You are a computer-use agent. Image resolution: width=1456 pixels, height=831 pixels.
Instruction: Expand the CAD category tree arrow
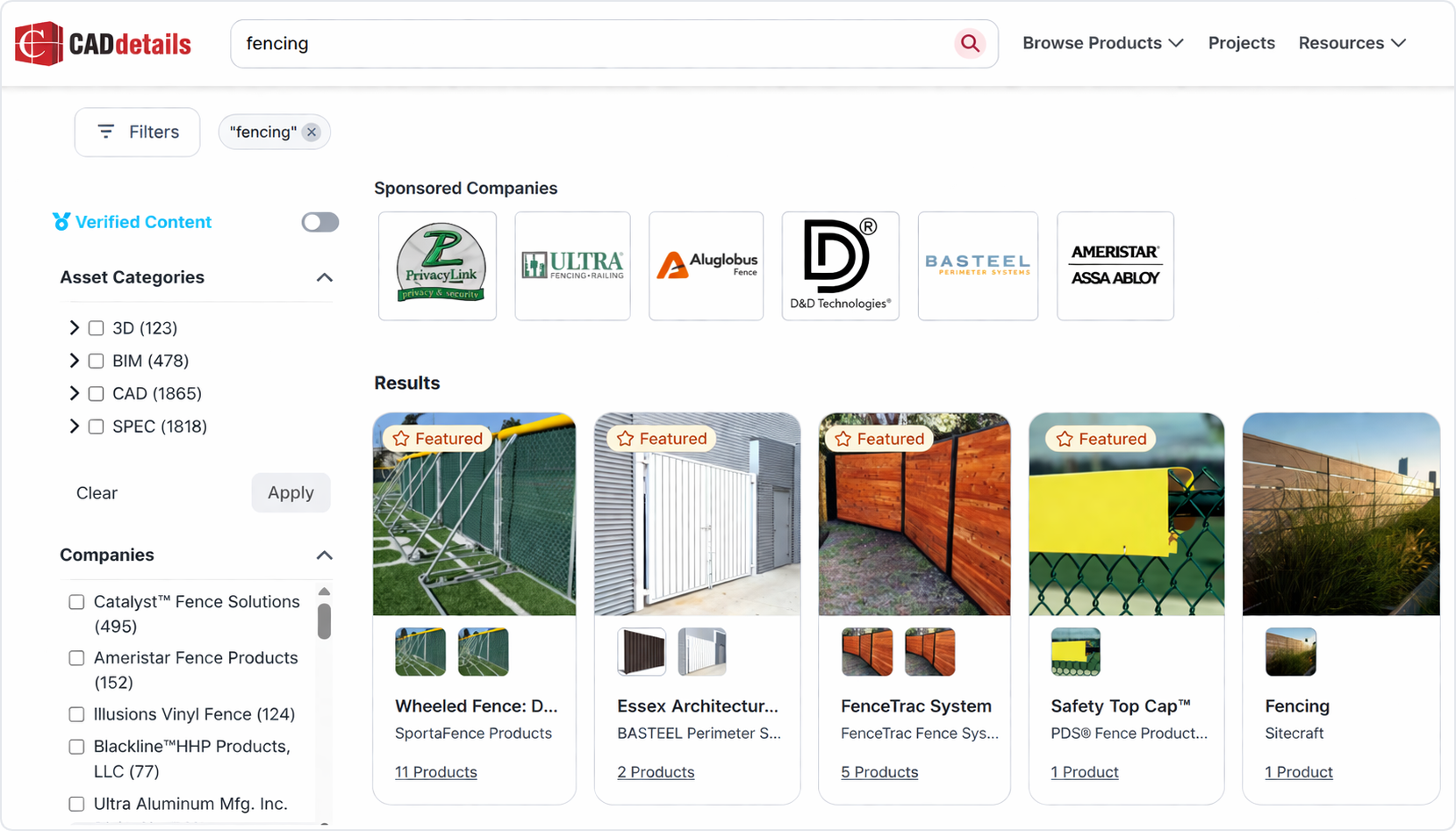(x=74, y=394)
